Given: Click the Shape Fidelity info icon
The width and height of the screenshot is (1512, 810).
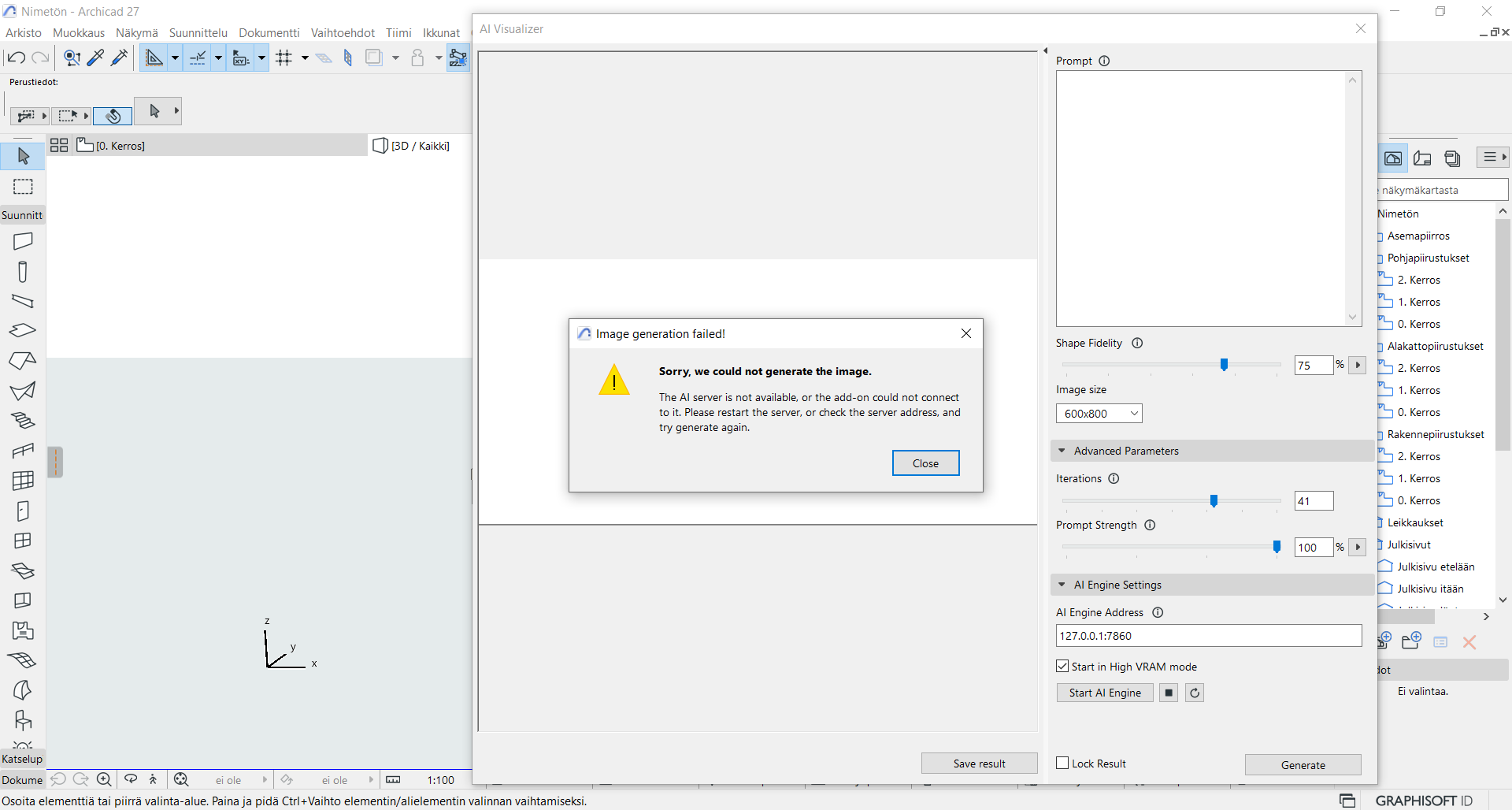Looking at the screenshot, I should click(1137, 343).
